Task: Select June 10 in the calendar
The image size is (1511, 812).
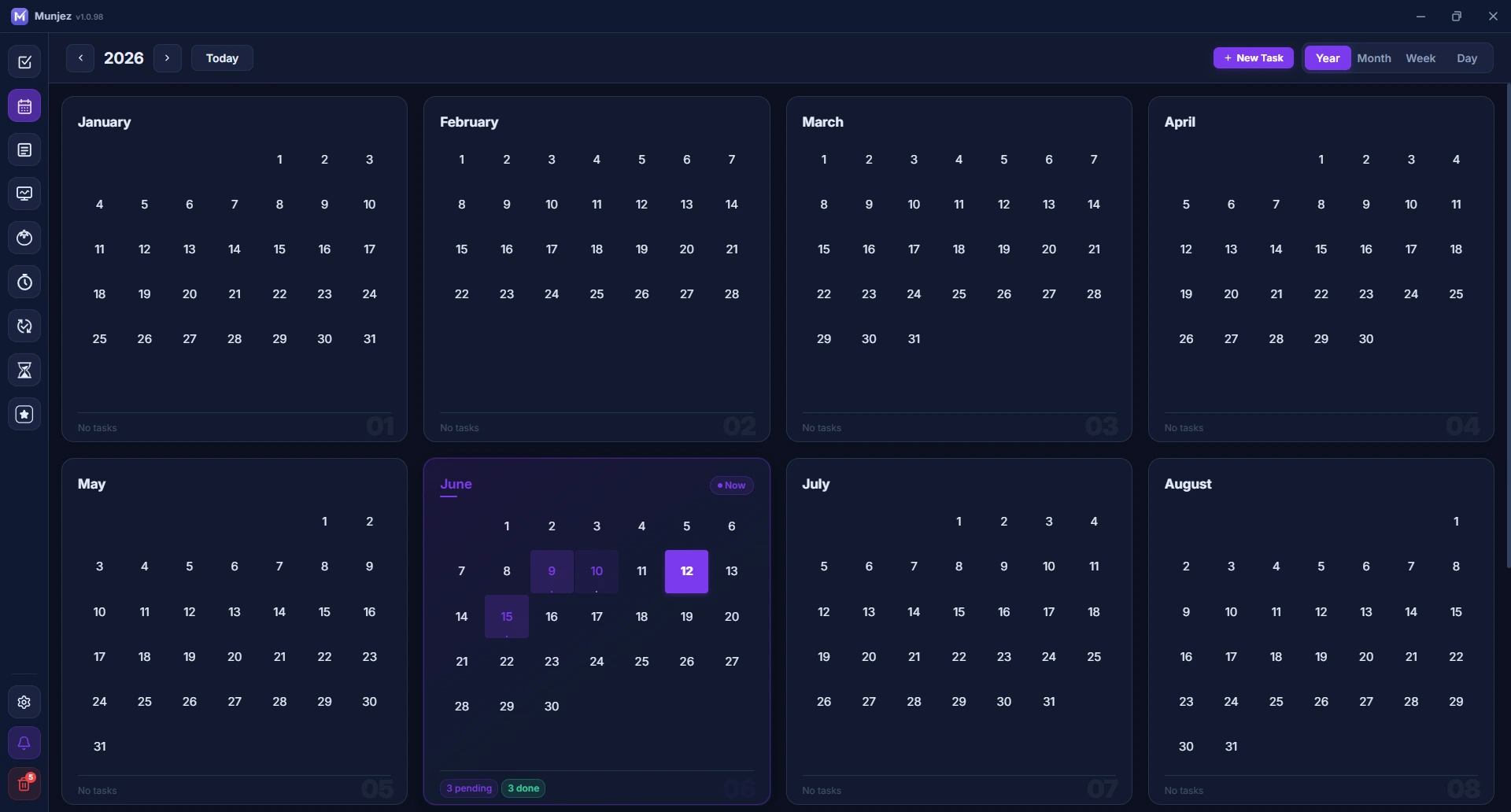Action: pos(597,571)
